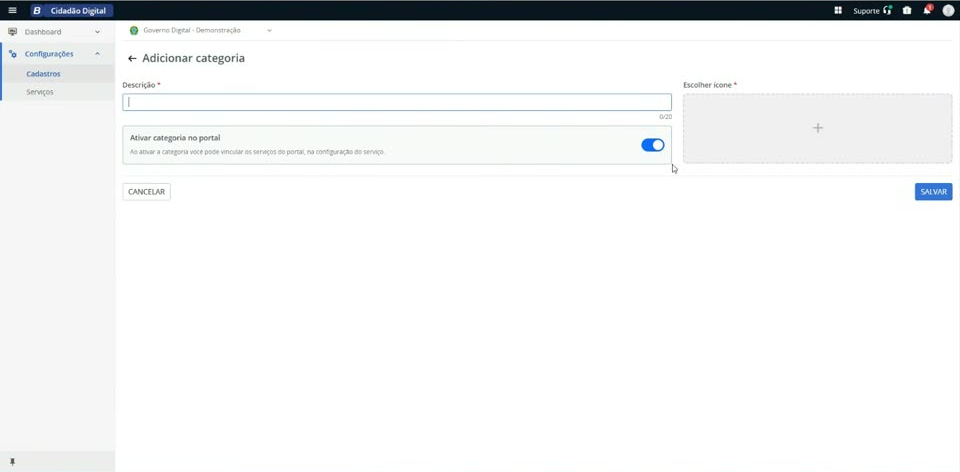Click the Configurações gears icon
Image resolution: width=960 pixels, height=472 pixels.
tap(12, 54)
